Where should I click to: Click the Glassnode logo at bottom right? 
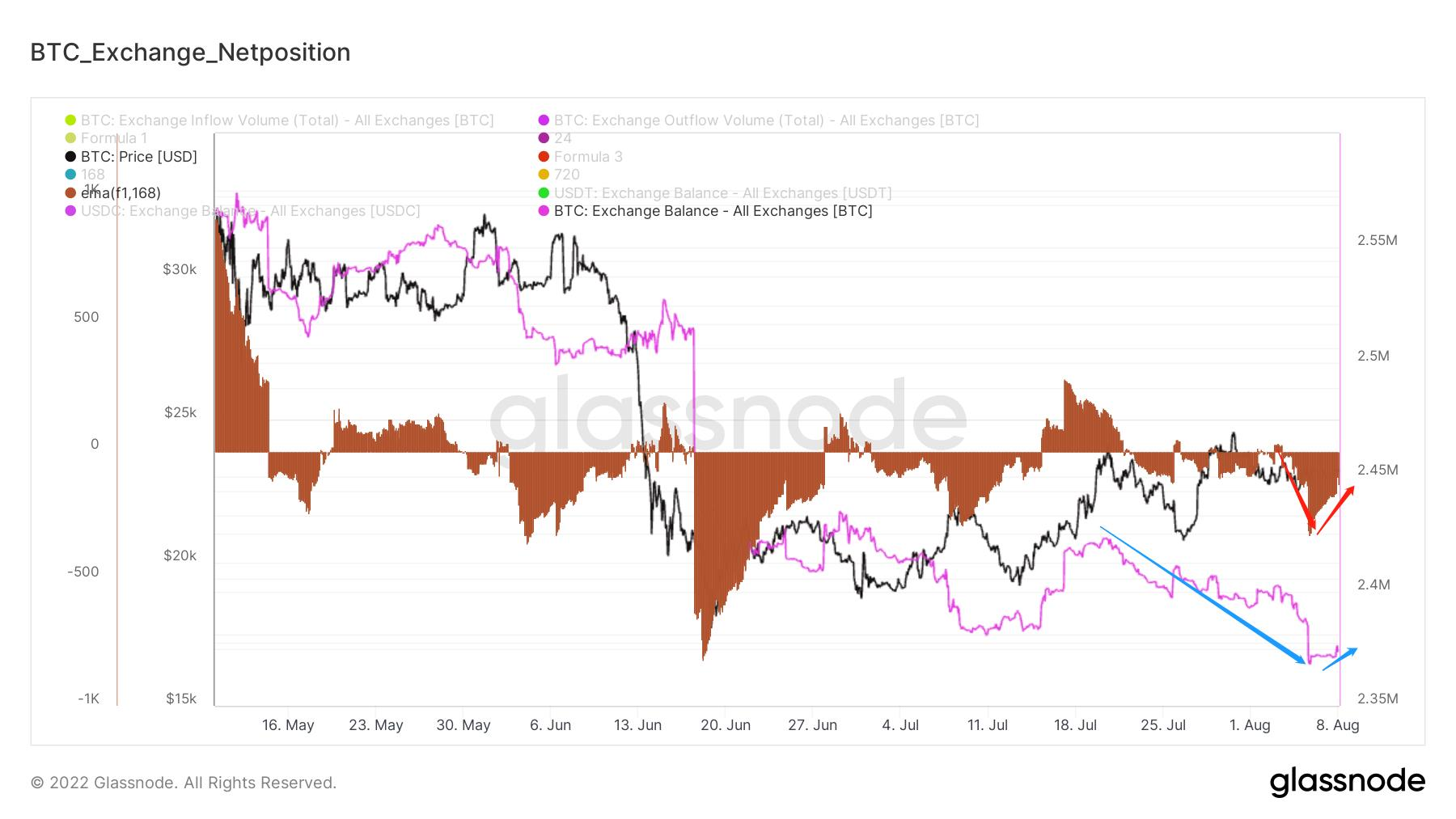pos(1347,782)
